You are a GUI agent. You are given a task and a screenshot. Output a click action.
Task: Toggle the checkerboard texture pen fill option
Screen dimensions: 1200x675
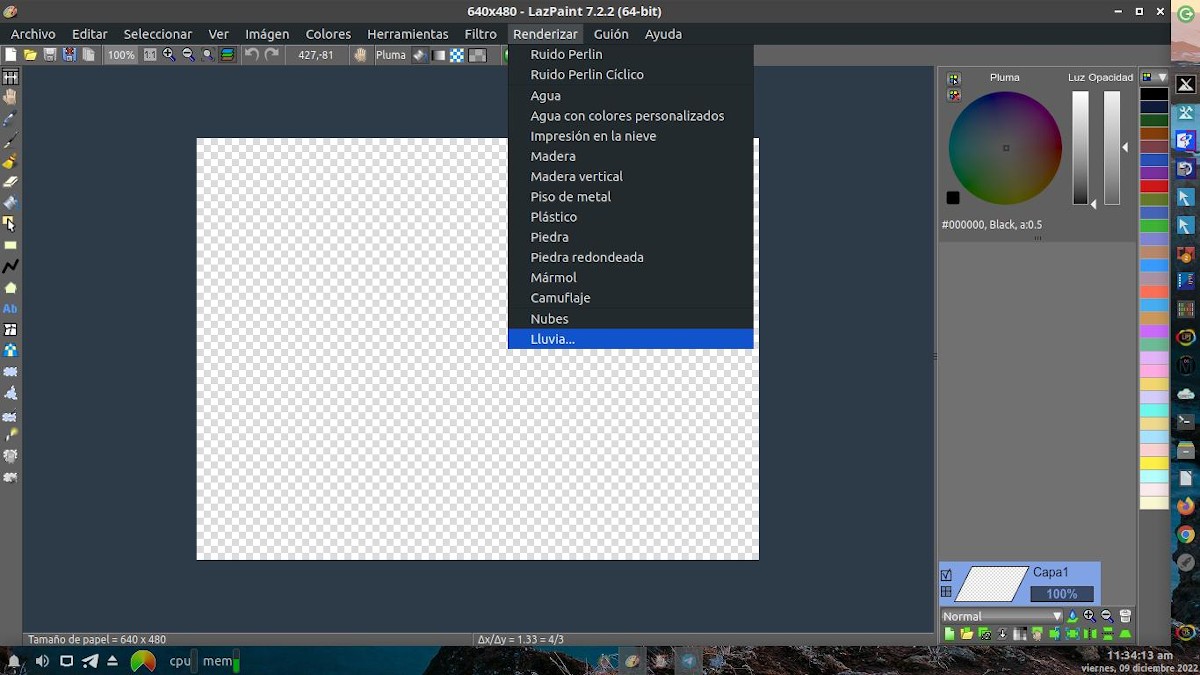click(x=457, y=55)
